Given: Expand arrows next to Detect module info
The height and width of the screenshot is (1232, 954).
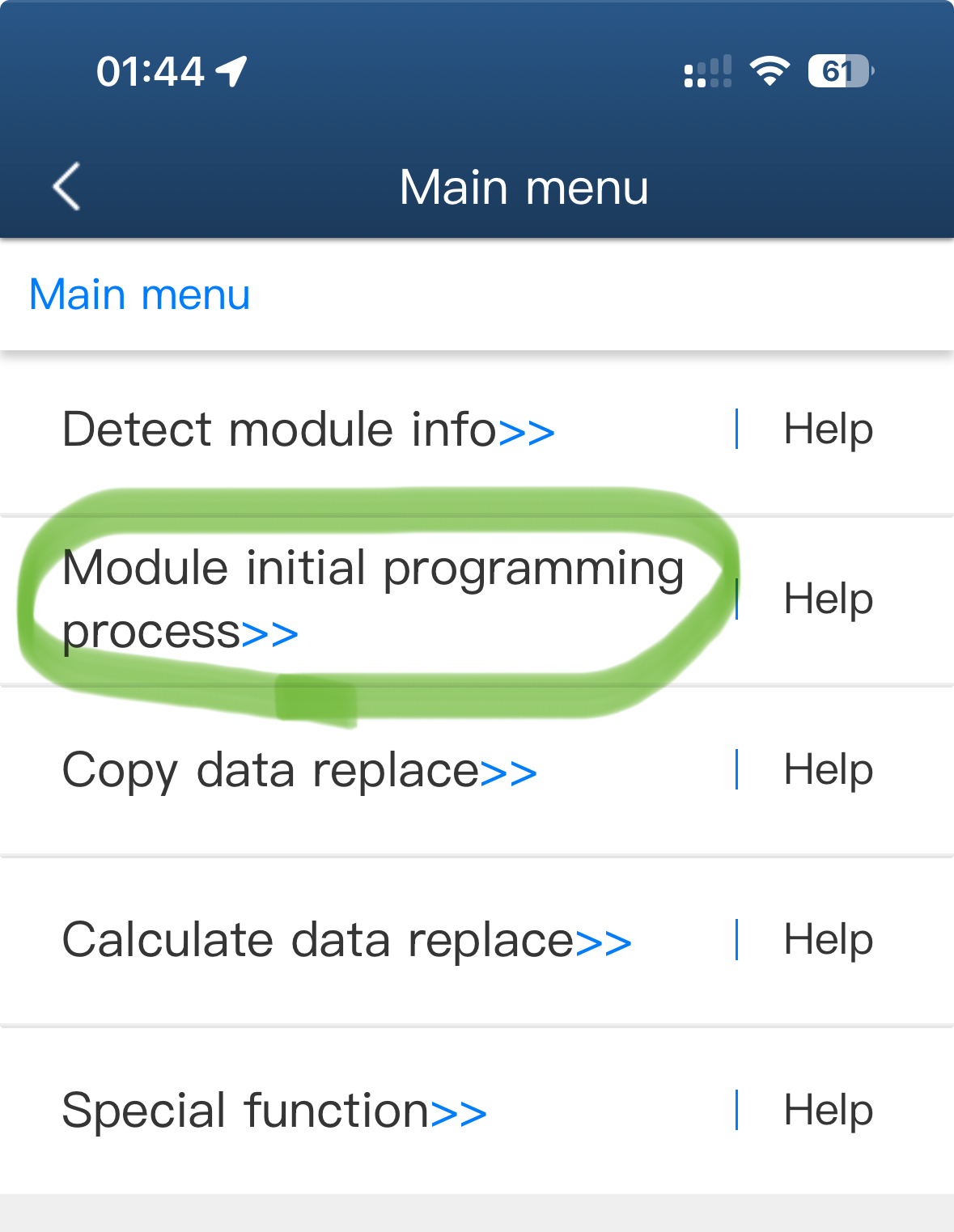Looking at the screenshot, I should tap(527, 432).
